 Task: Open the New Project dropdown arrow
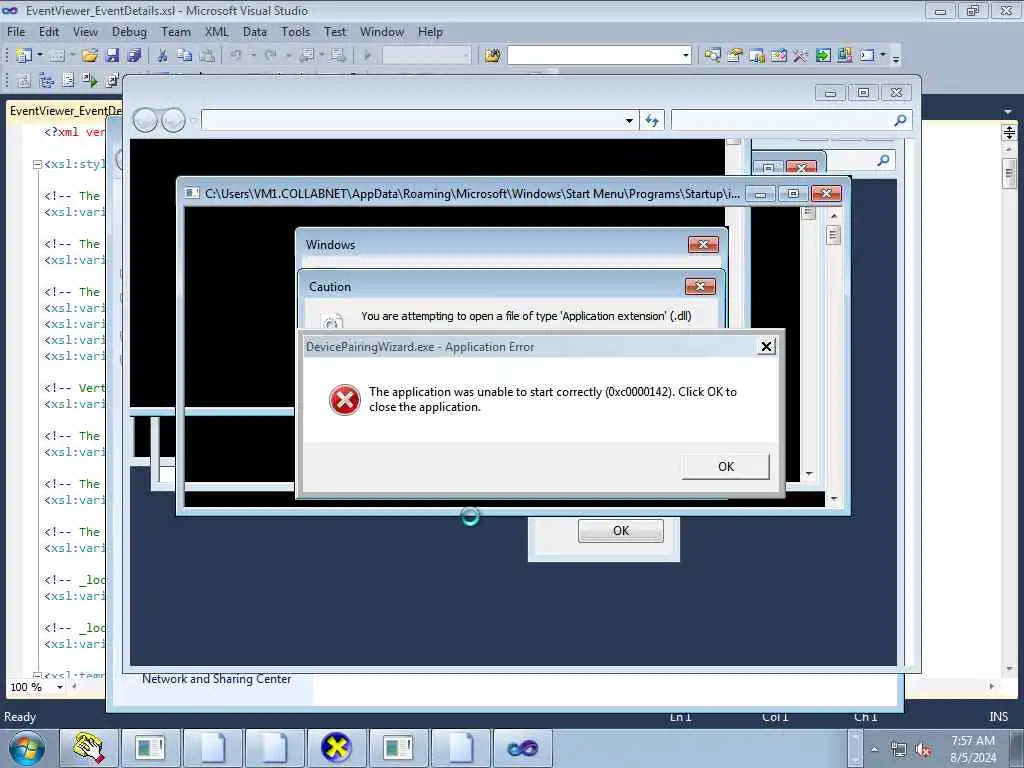[40, 56]
